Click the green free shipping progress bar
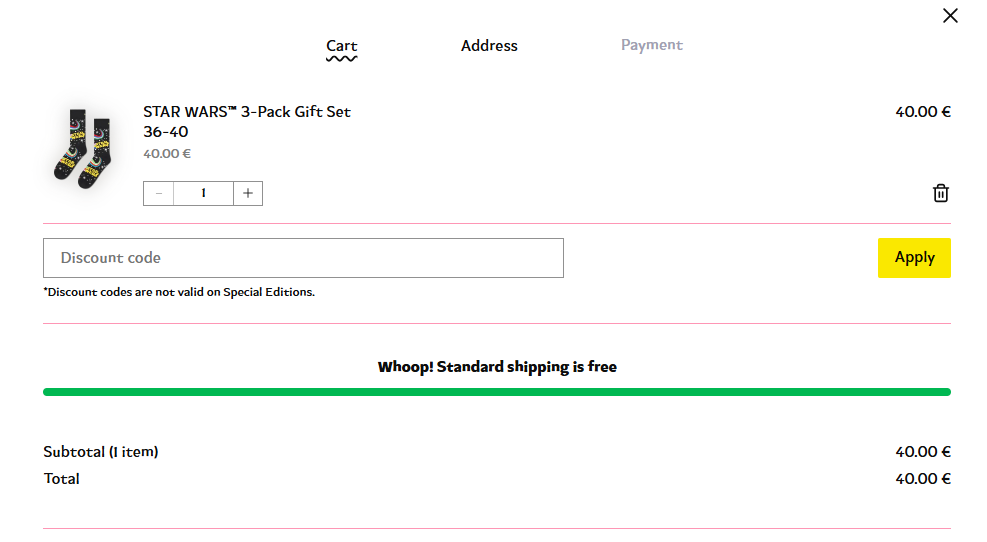Screen dimensions: 987x542 pos(496,392)
